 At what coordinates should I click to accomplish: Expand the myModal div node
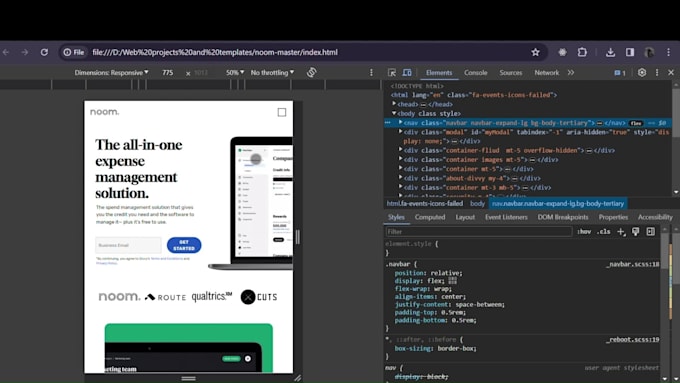(401, 132)
